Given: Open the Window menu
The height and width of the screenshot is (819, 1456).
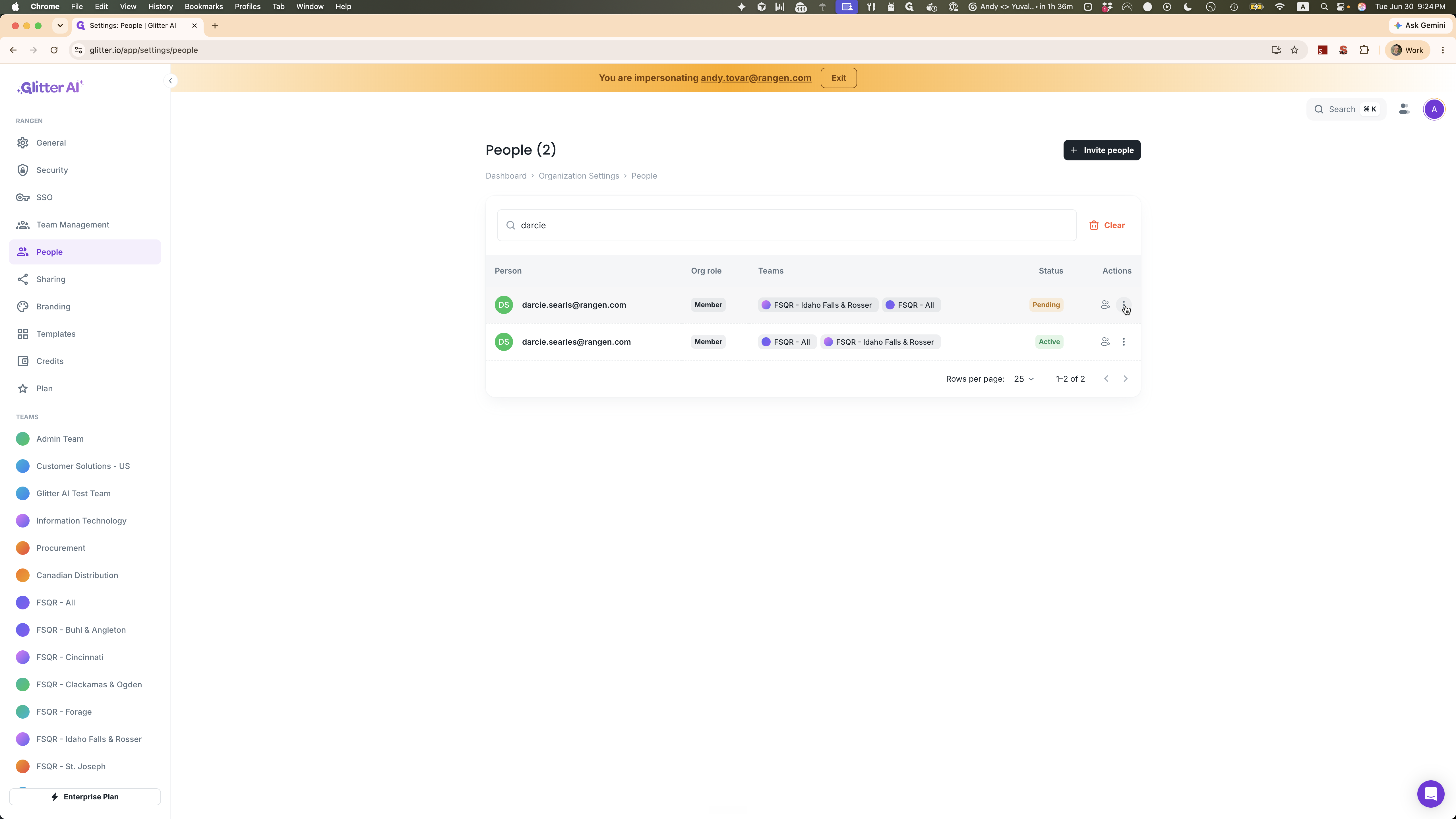Looking at the screenshot, I should (x=310, y=7).
